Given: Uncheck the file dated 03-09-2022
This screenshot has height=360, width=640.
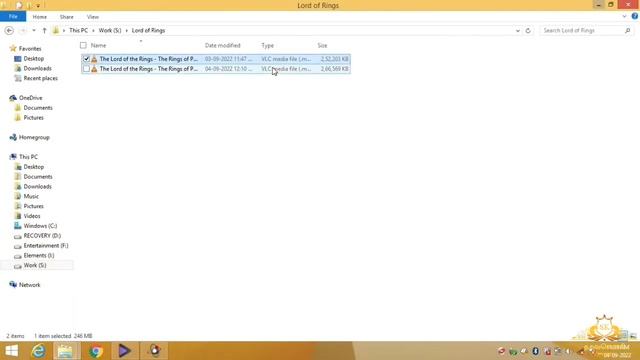Looking at the screenshot, I should pos(86,59).
